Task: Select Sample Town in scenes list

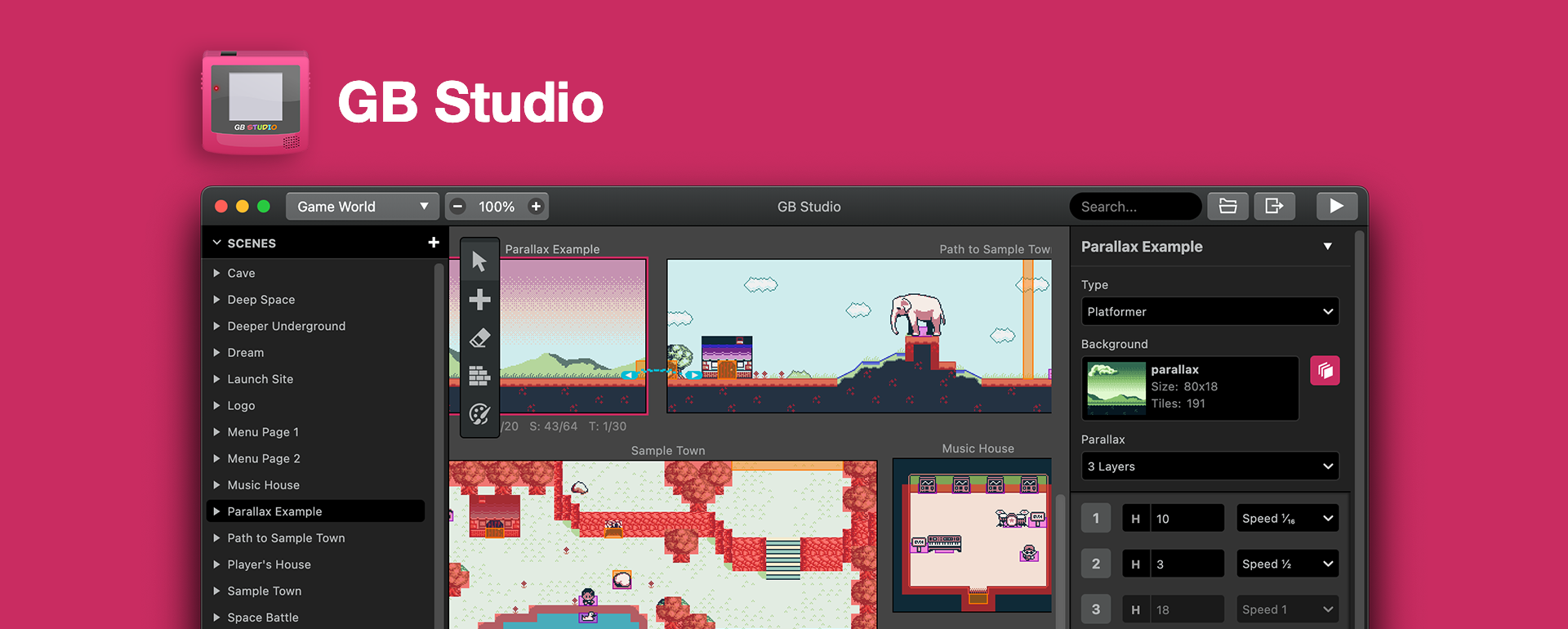Action: pyautogui.click(x=264, y=591)
